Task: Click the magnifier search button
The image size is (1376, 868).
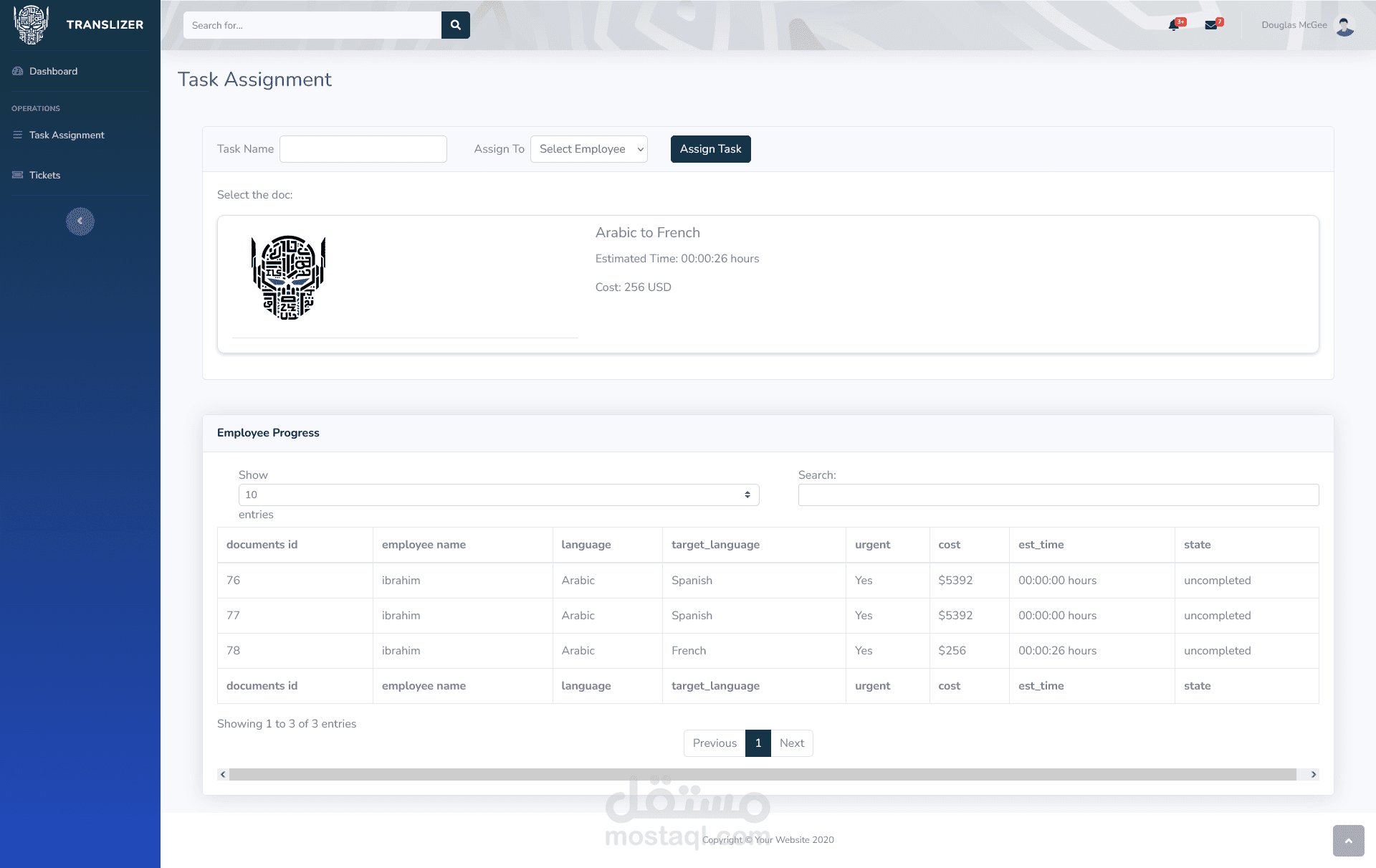Action: click(455, 25)
